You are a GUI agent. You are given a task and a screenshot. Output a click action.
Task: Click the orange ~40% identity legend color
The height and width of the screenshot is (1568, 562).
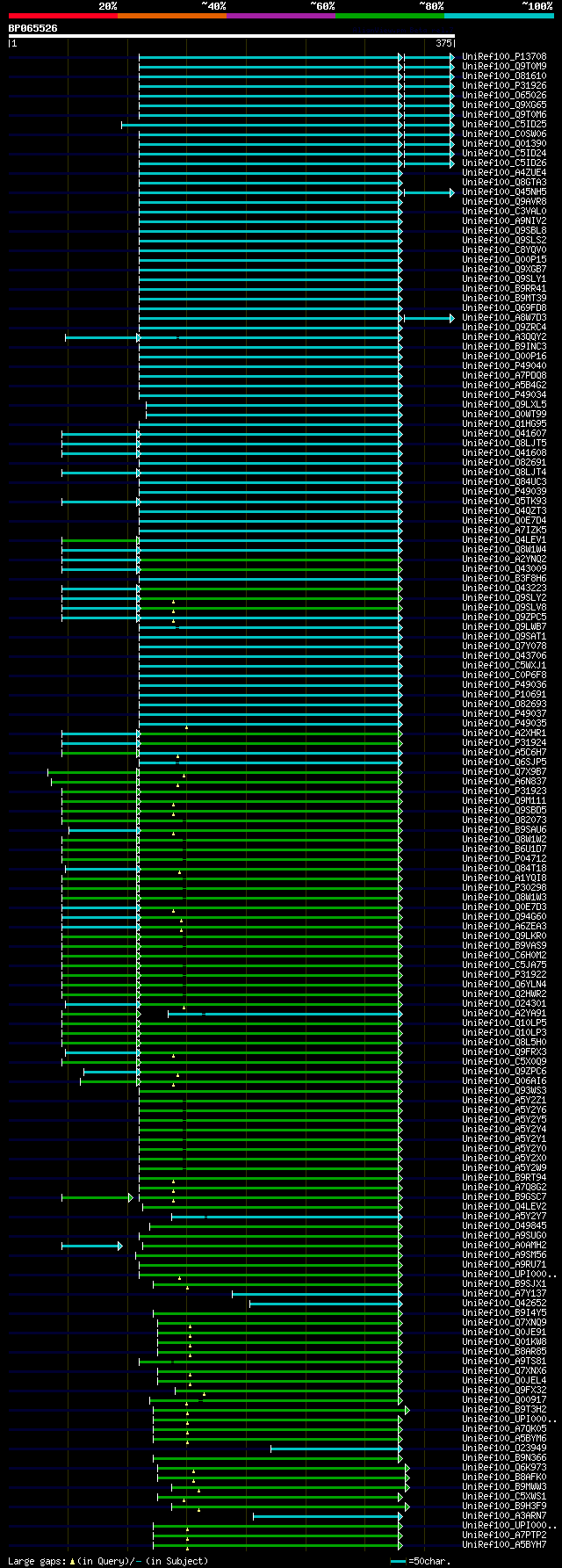[172, 15]
